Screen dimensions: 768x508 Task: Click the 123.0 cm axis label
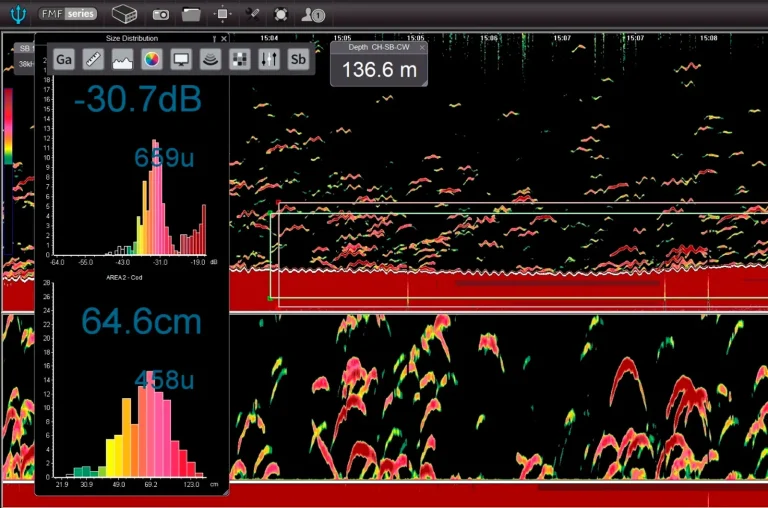(192, 484)
